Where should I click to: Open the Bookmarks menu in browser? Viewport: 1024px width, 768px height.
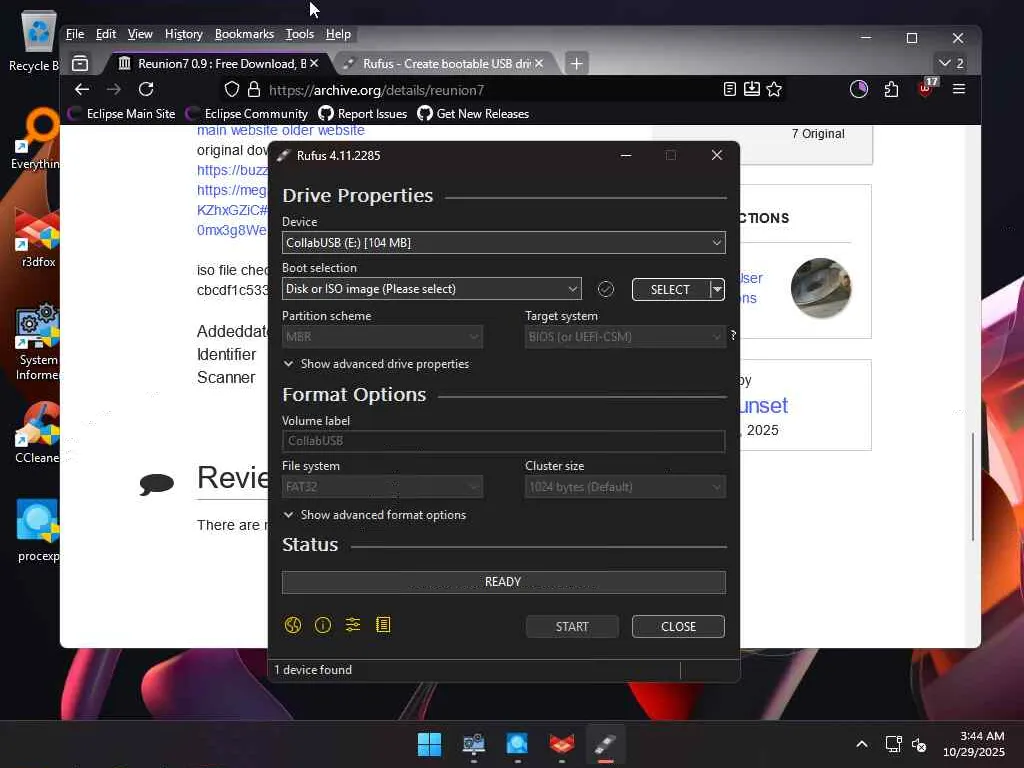click(x=244, y=34)
